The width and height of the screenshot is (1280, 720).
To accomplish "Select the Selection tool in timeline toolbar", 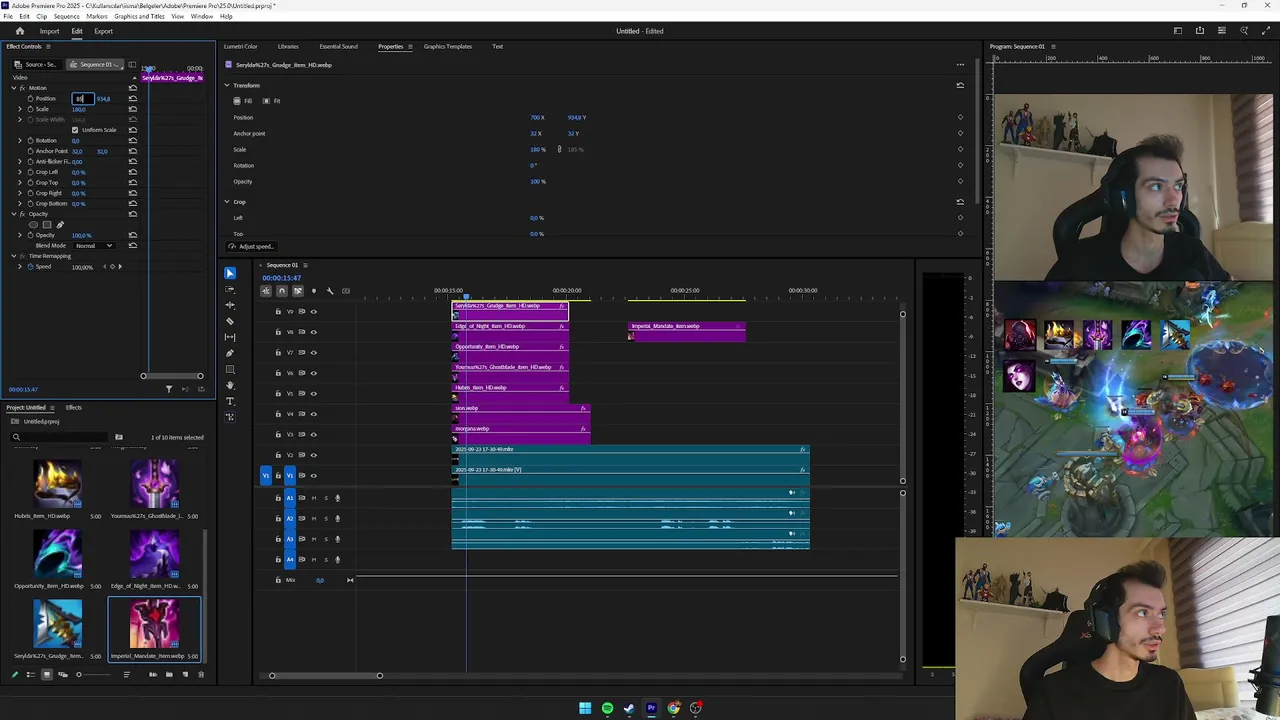I will coord(230,273).
